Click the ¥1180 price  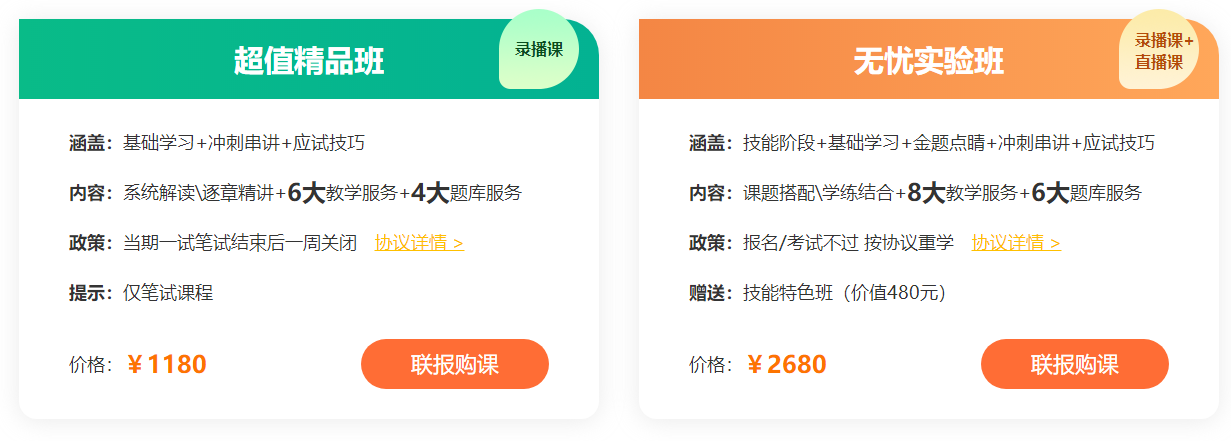point(167,364)
